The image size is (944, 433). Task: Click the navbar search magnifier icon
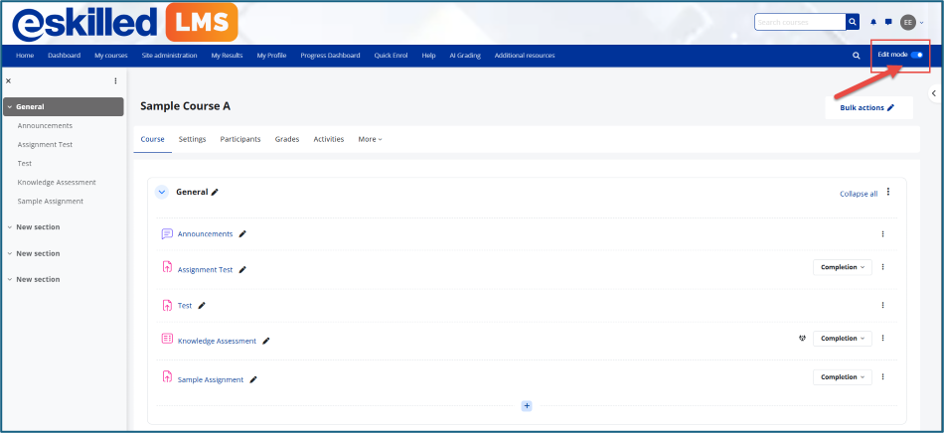pyautogui.click(x=856, y=55)
